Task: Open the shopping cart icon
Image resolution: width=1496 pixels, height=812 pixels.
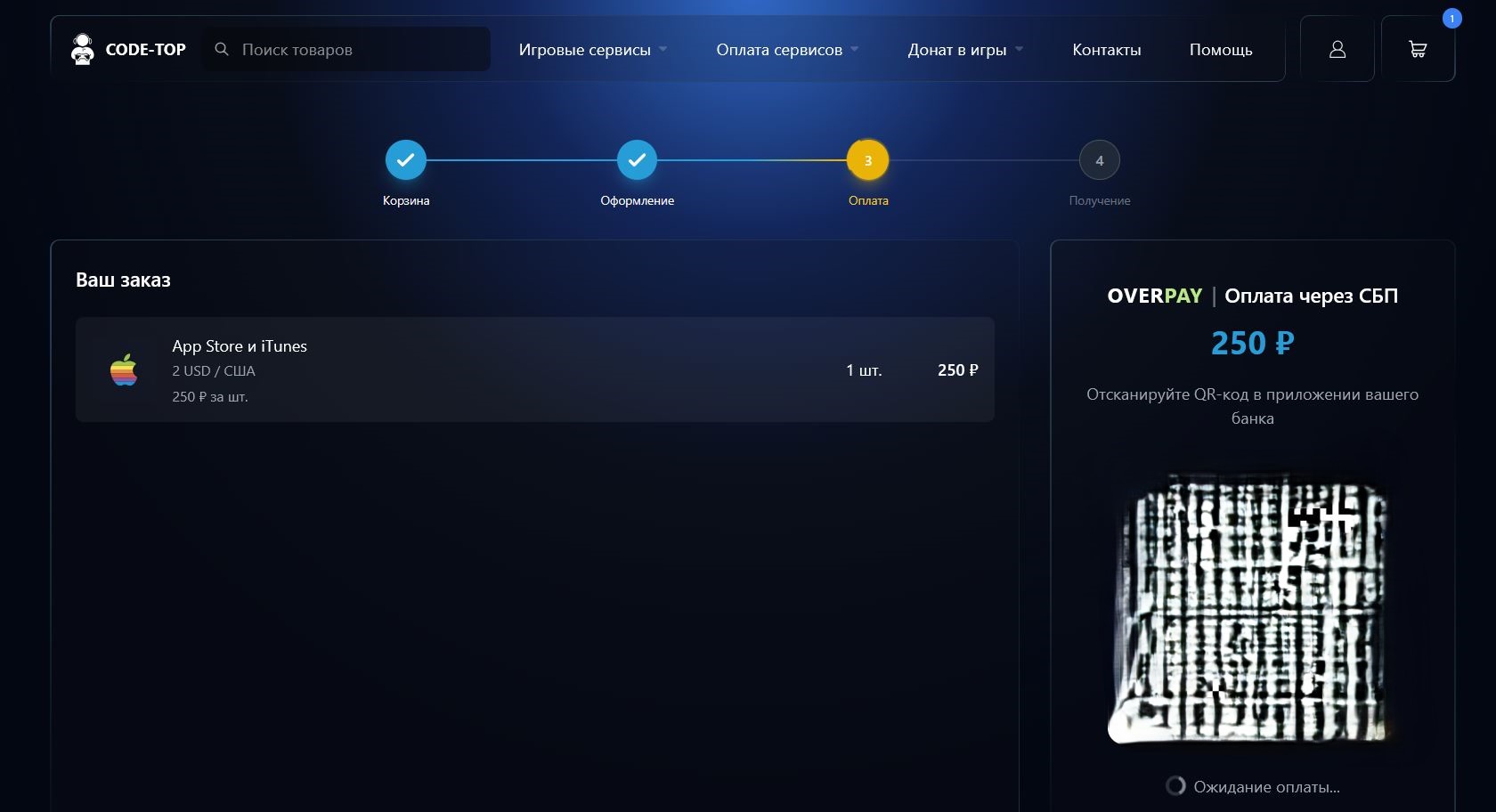Action: click(1418, 49)
